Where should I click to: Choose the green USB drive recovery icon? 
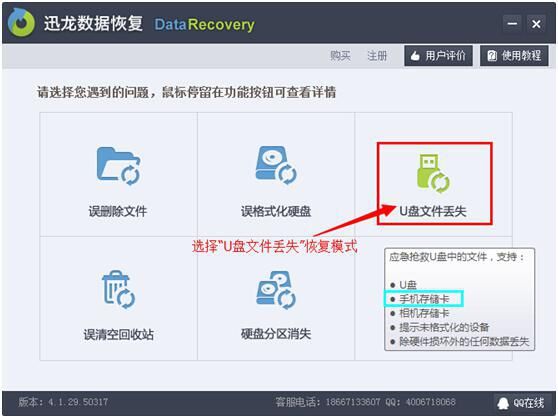coord(433,174)
